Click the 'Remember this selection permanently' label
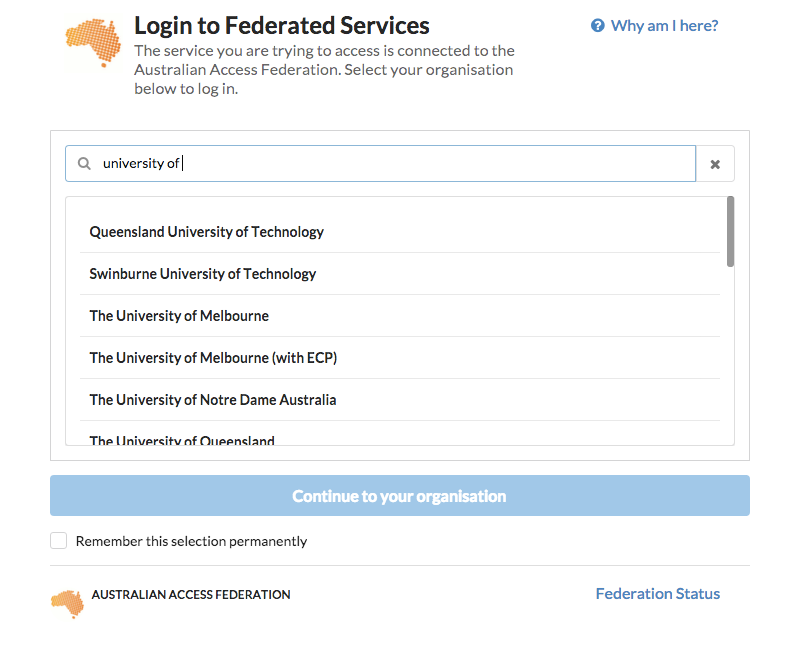 point(191,541)
